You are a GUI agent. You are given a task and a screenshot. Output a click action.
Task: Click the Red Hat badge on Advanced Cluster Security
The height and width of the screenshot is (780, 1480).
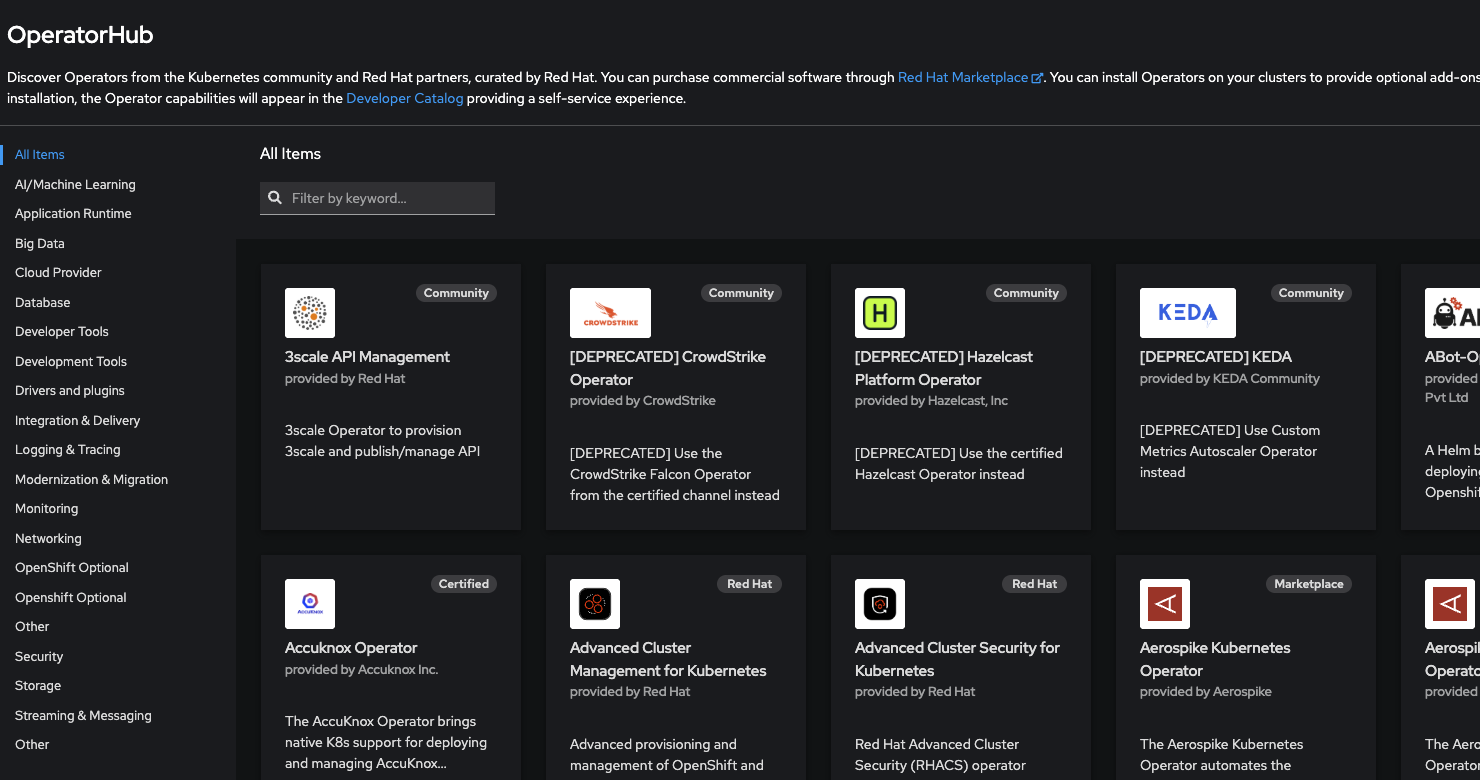point(1034,584)
